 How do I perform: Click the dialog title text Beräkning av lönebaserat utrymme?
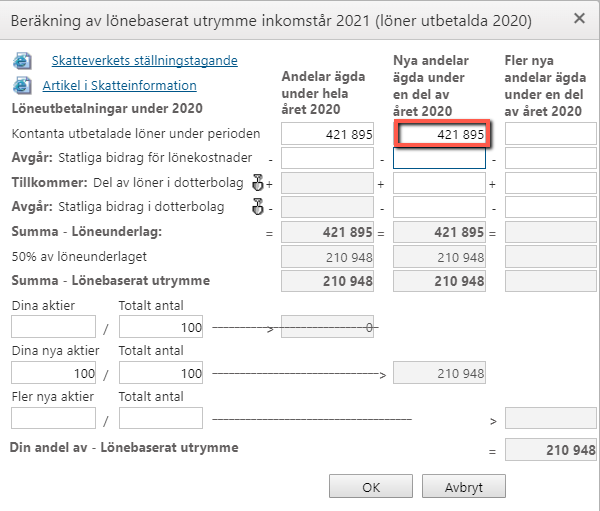tap(271, 20)
